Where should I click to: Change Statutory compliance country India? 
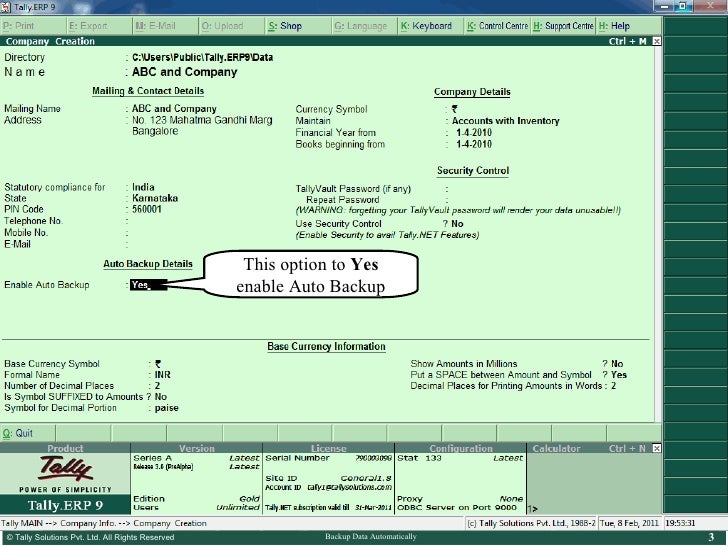(143, 187)
